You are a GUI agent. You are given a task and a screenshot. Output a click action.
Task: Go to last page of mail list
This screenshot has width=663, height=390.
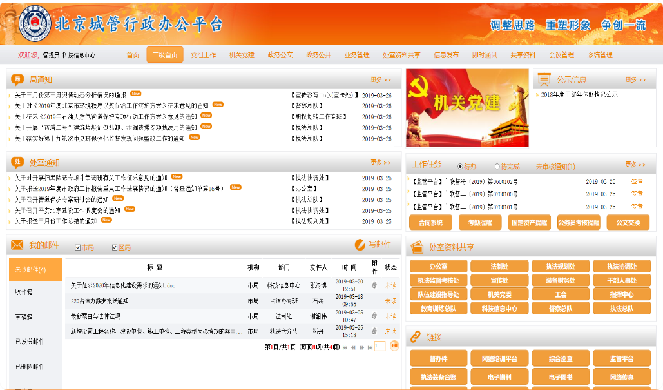[x=370, y=347]
